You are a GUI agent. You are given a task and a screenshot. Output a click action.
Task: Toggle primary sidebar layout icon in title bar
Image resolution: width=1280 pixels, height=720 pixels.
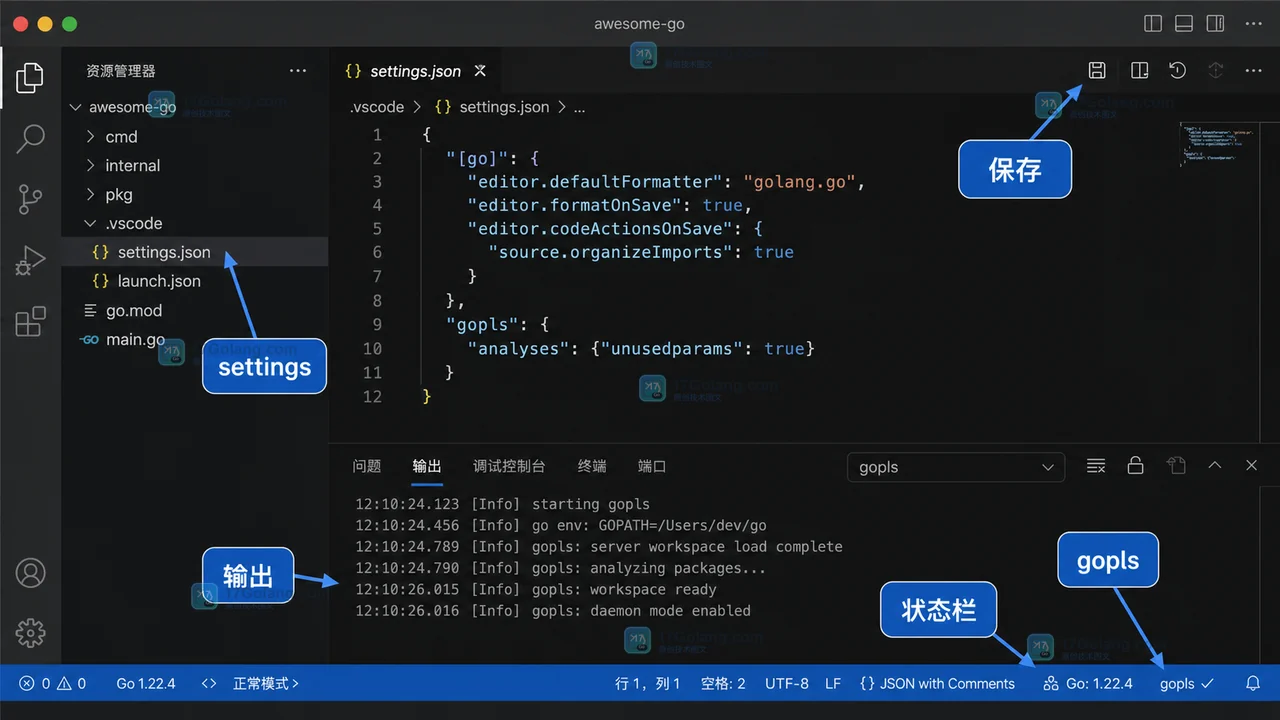(1153, 23)
